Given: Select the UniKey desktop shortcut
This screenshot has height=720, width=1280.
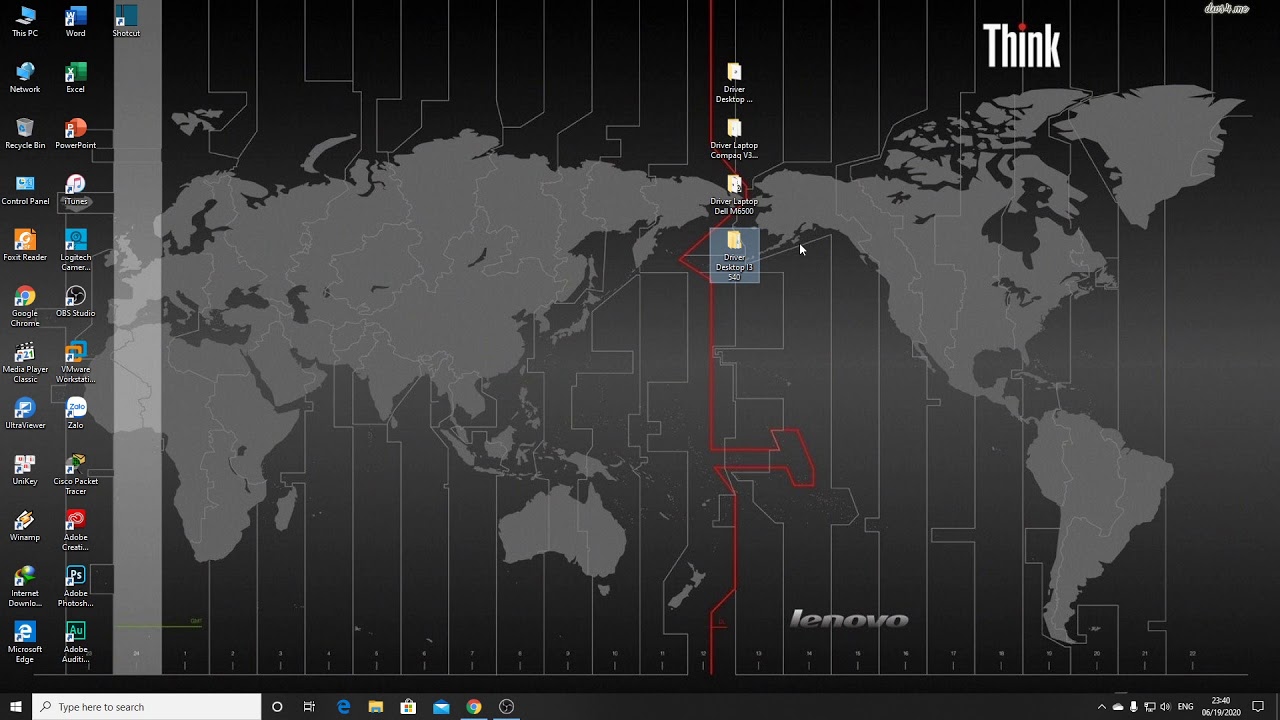Looking at the screenshot, I should 25,470.
